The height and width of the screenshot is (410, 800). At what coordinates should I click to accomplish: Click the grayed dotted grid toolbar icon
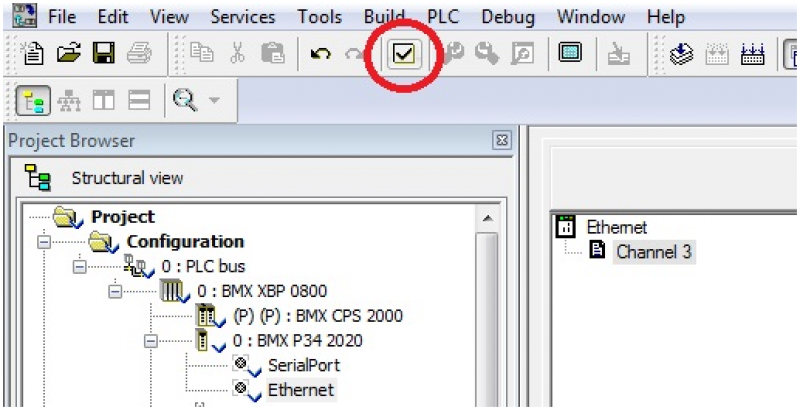(717, 53)
